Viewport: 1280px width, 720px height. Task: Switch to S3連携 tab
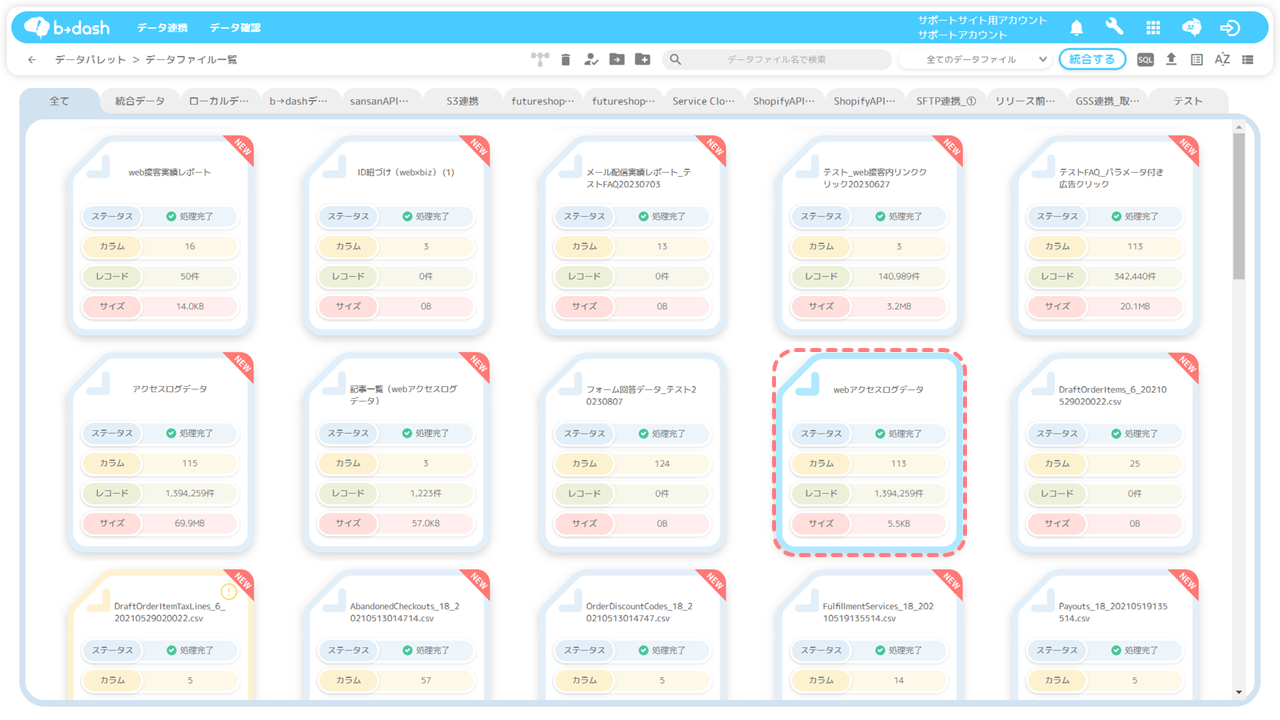click(x=462, y=101)
